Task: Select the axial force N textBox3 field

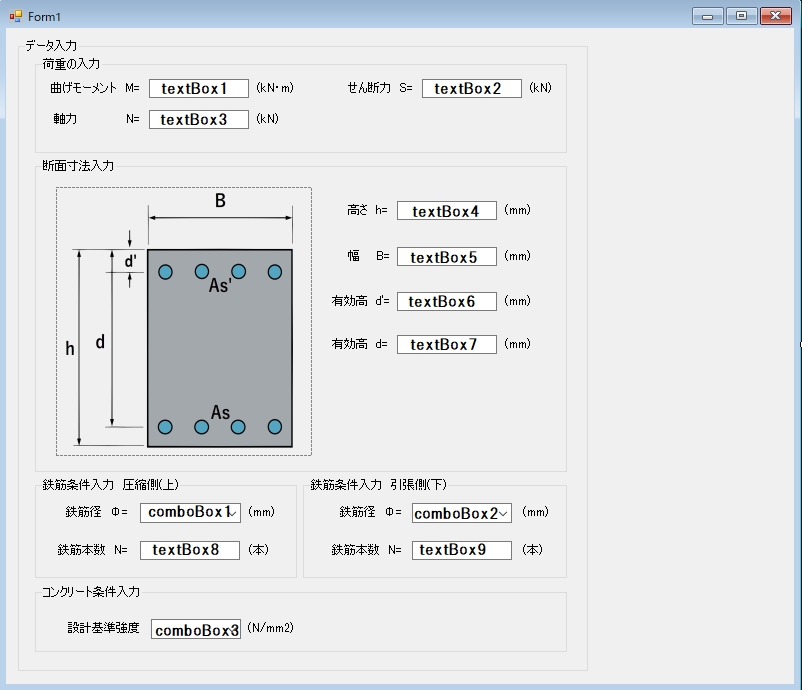Action: click(198, 120)
